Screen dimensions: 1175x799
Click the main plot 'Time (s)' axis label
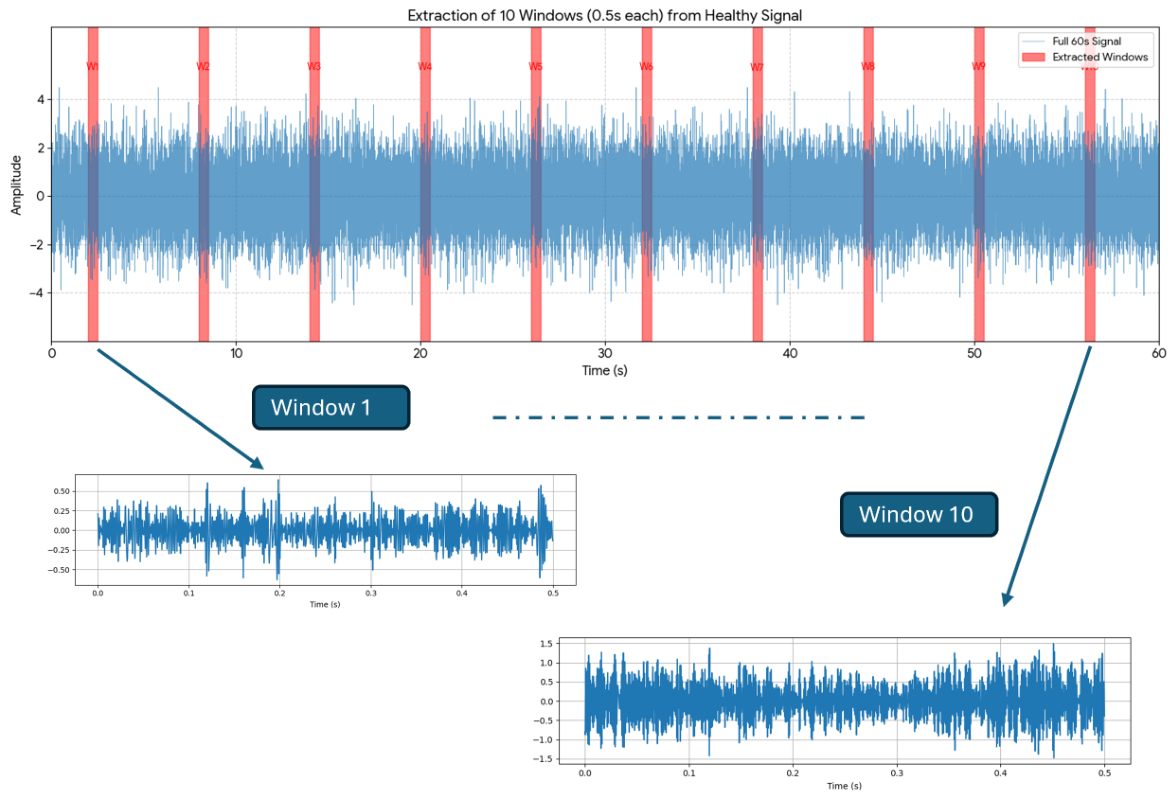click(605, 370)
